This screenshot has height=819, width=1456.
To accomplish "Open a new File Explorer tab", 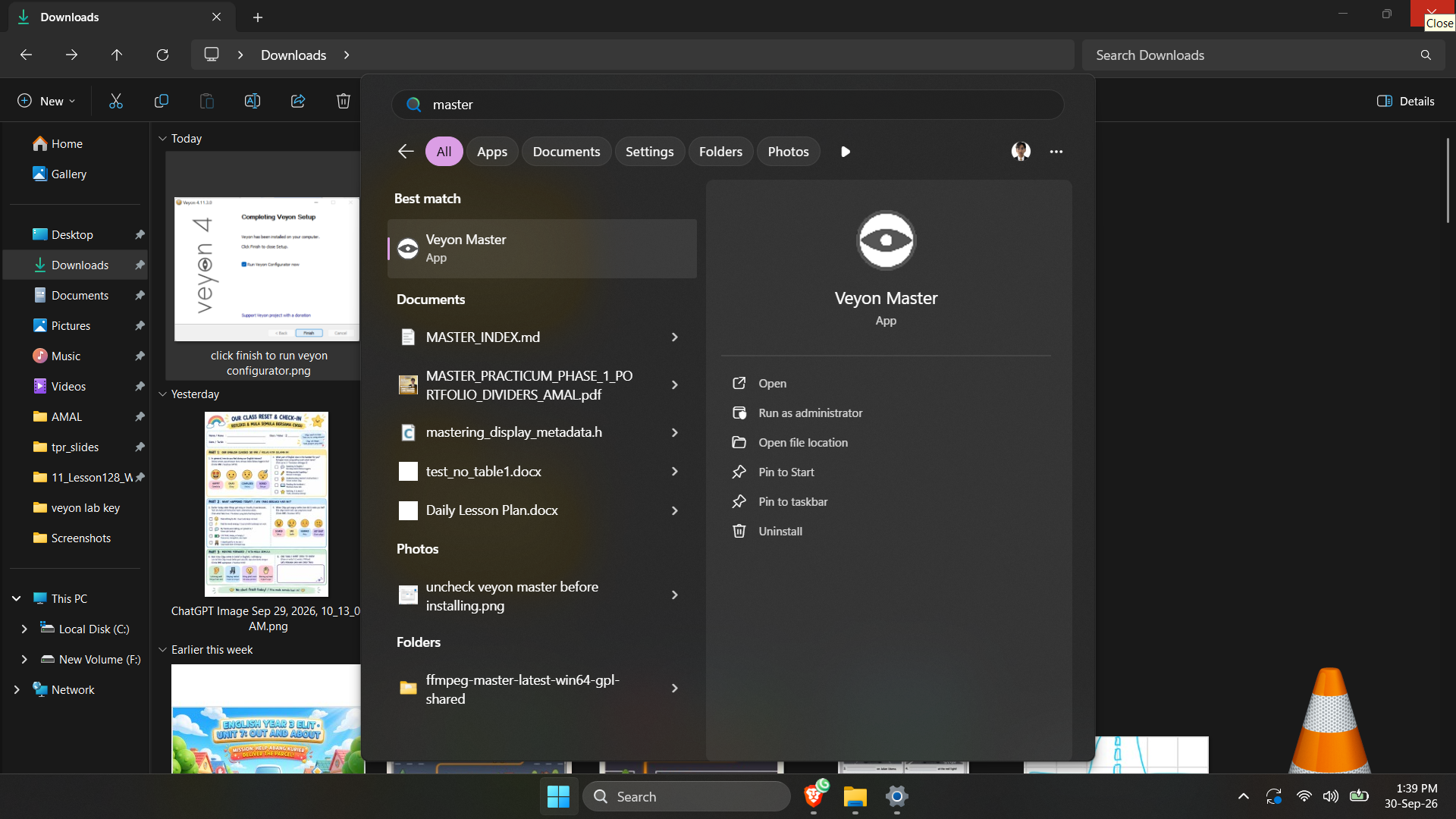I will point(258,17).
